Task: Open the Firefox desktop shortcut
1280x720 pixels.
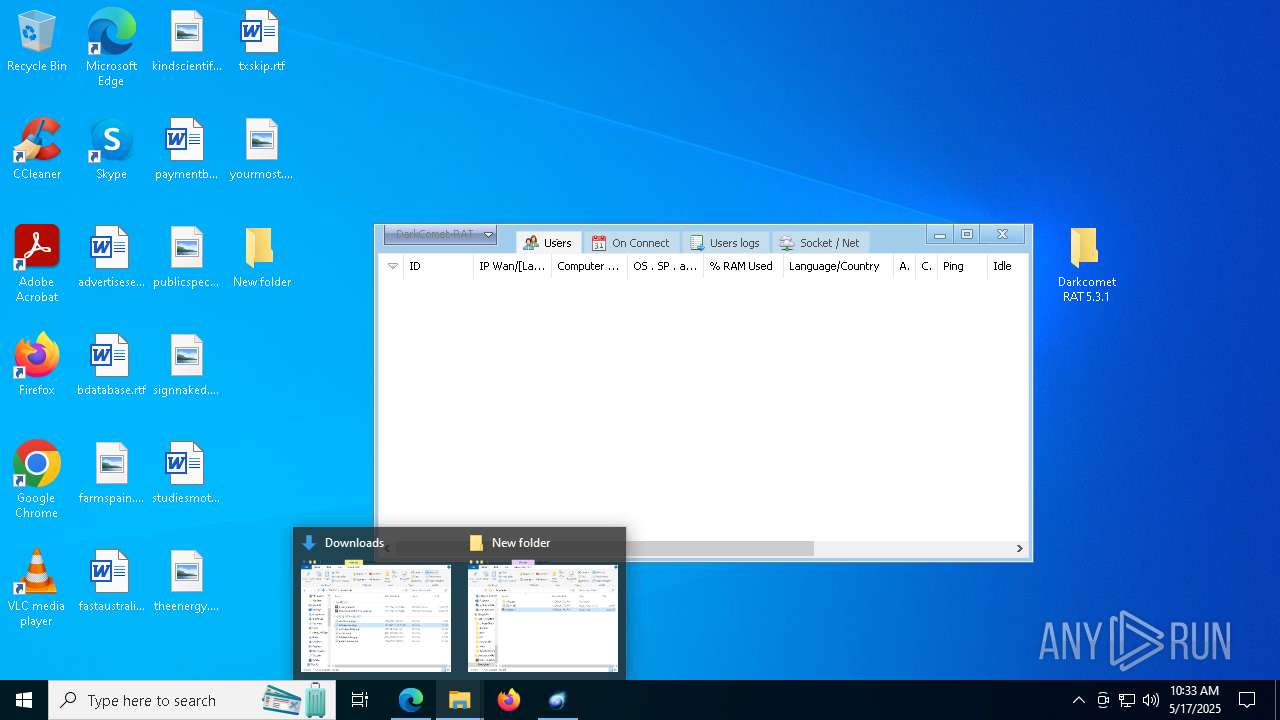Action: [x=37, y=366]
